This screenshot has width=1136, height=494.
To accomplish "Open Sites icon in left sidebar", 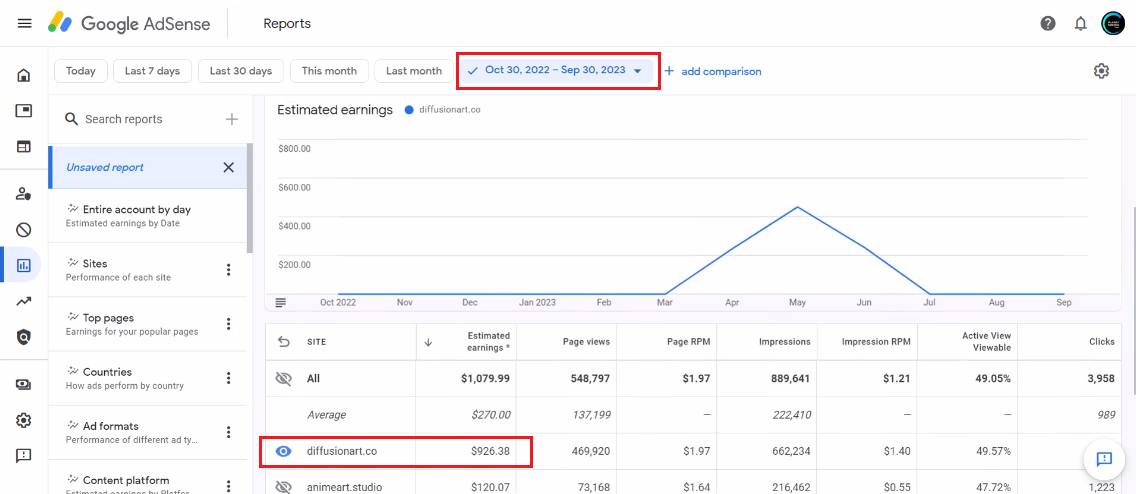I will pos(23,146).
